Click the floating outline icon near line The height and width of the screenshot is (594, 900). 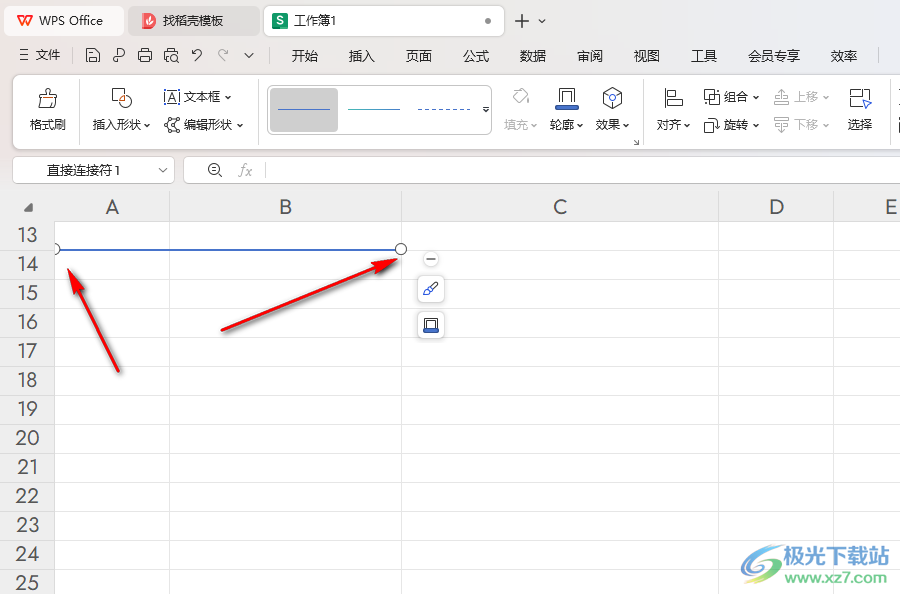click(430, 325)
